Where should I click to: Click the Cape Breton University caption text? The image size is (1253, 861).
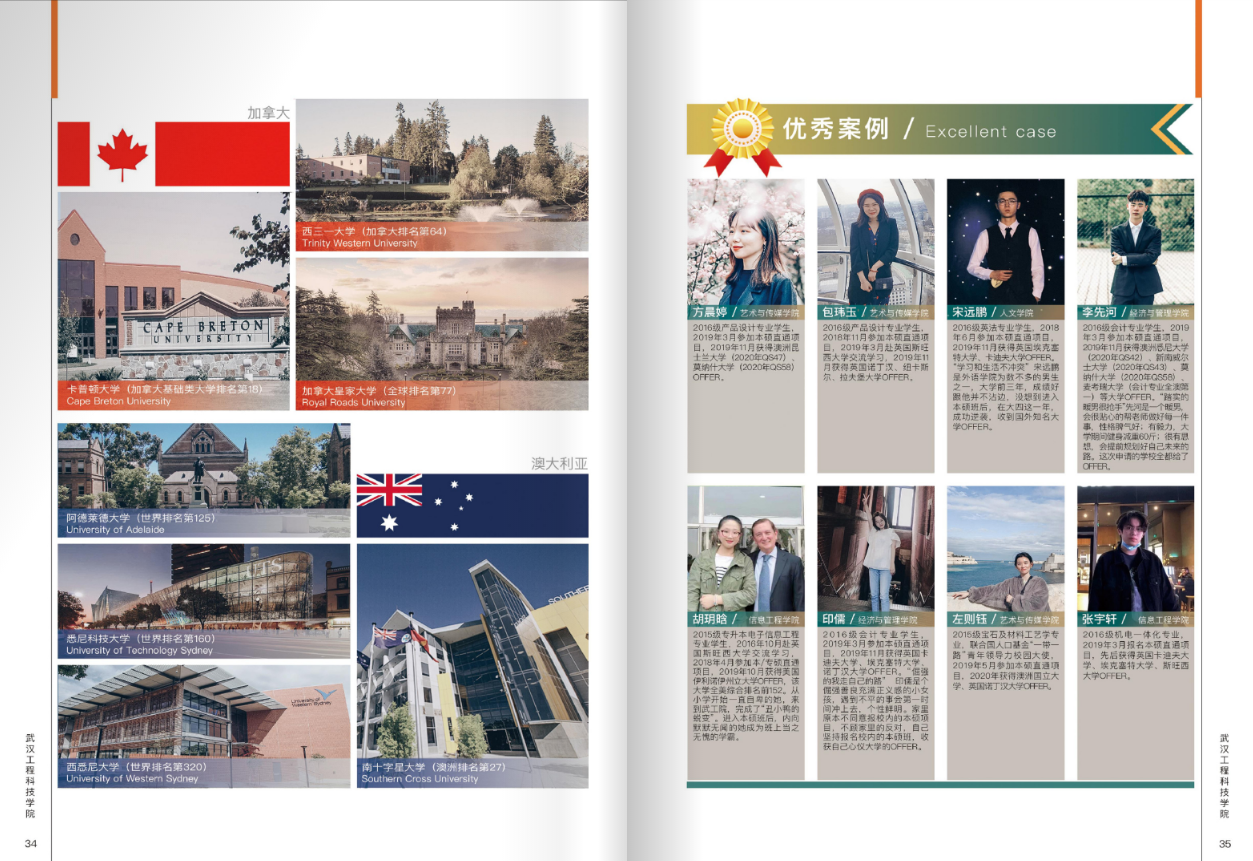click(118, 401)
